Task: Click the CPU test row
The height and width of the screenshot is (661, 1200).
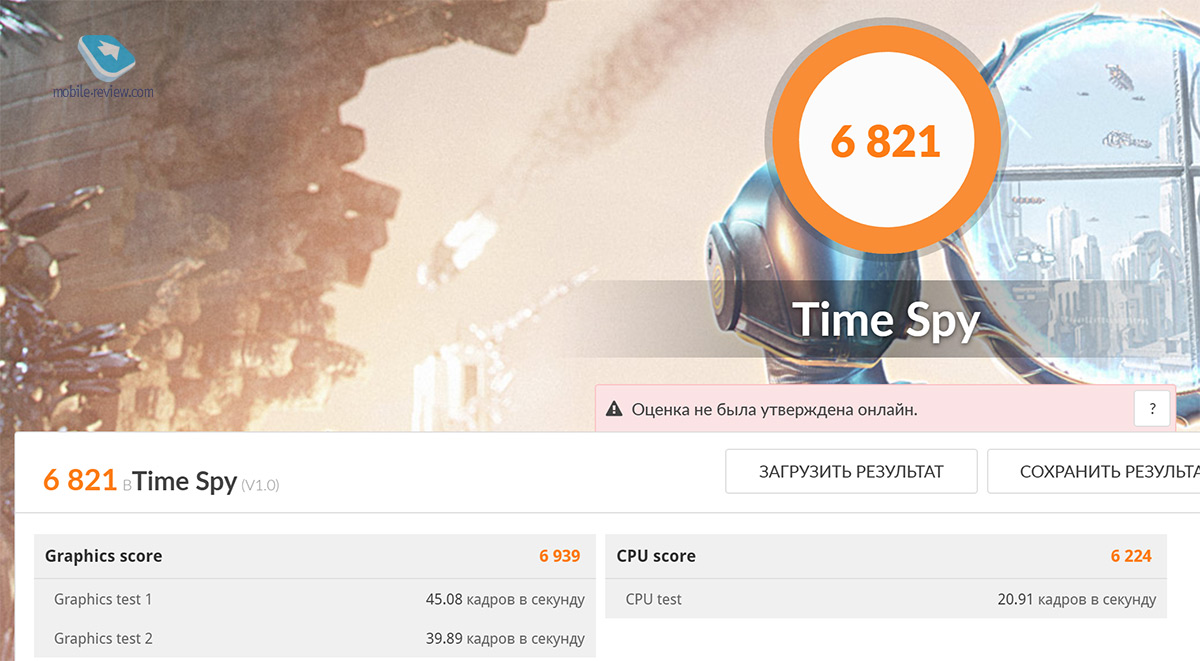Action: click(x=885, y=599)
